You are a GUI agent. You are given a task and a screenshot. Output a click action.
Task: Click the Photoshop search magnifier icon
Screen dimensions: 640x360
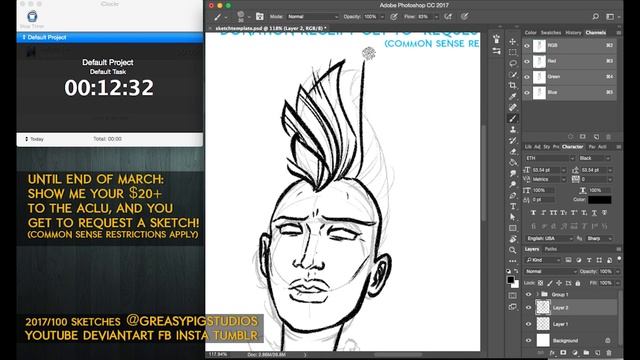(596, 17)
